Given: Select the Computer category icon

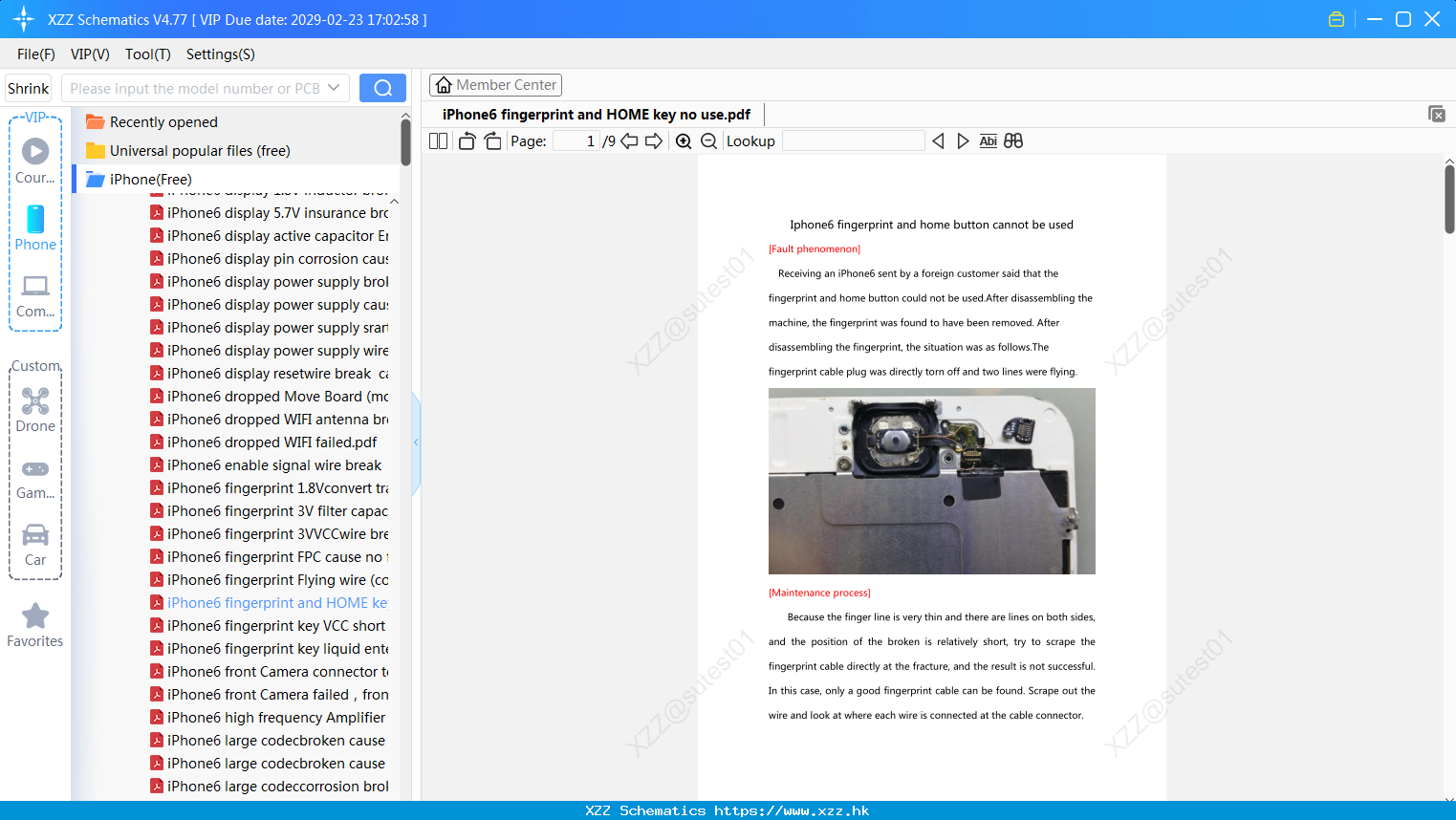Looking at the screenshot, I should pos(35,295).
